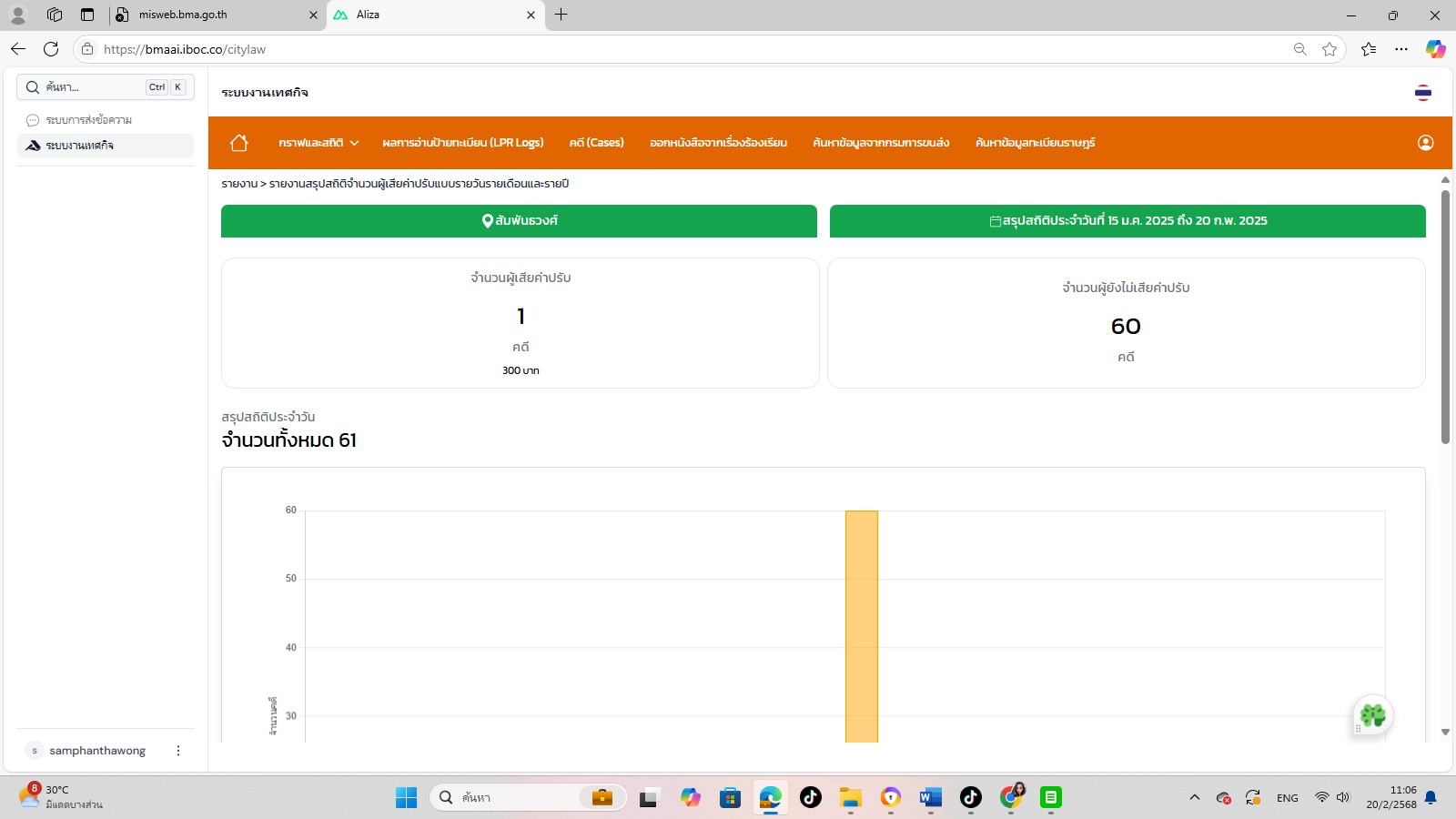
Task: Click the Thai flag language icon
Action: coord(1423,93)
